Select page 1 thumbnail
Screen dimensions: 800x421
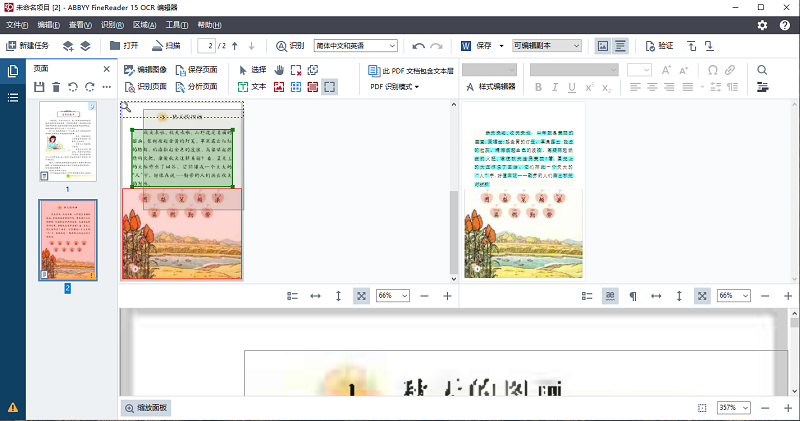click(68, 141)
